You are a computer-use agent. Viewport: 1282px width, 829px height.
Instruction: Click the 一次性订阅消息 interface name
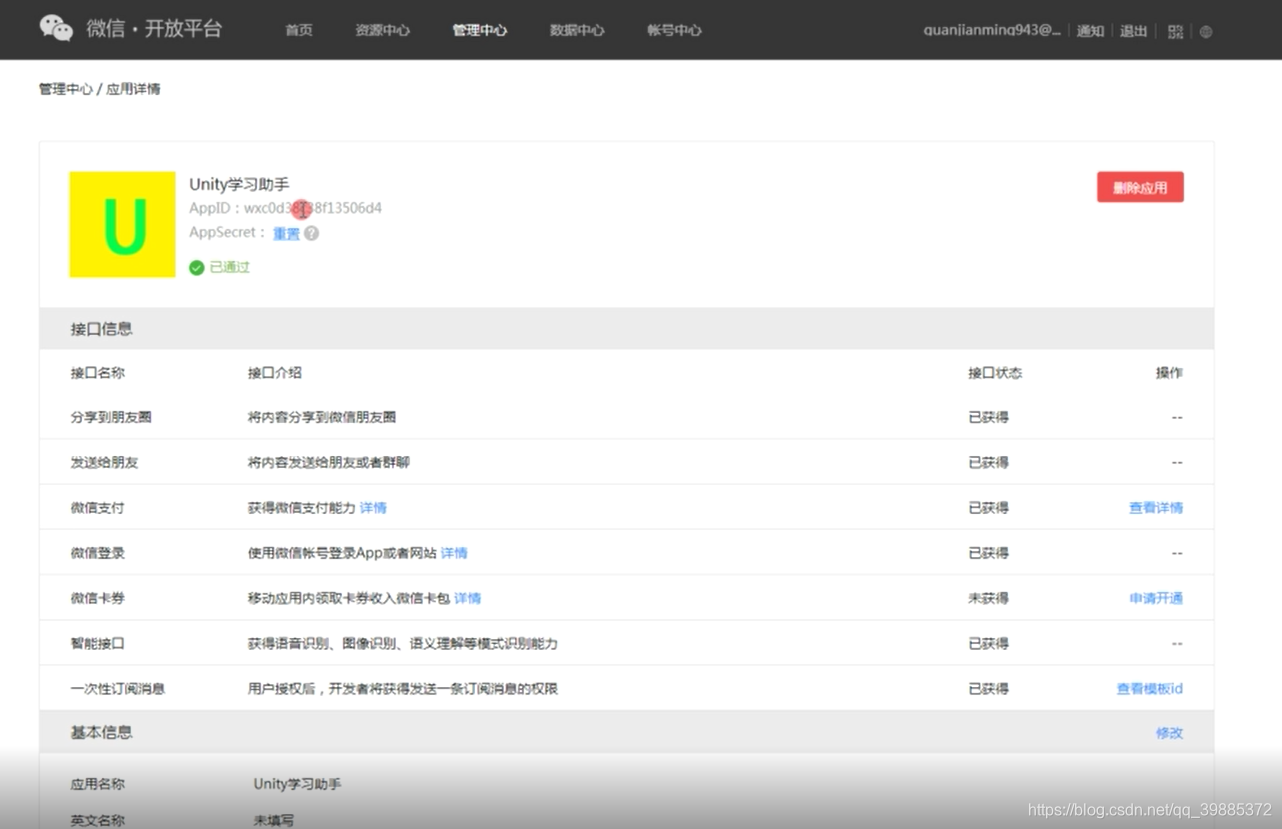coord(117,689)
